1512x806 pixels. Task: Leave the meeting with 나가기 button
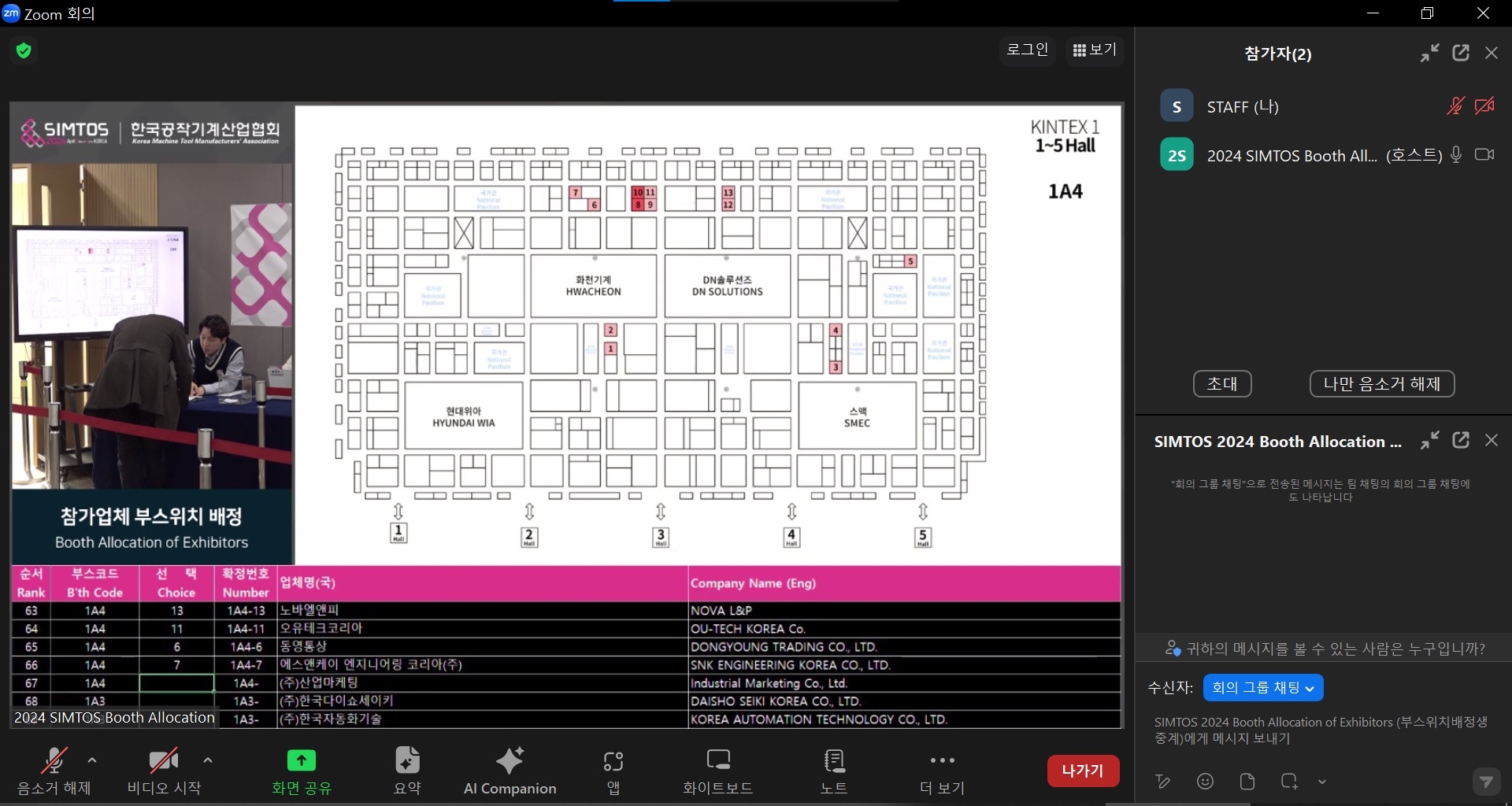(1083, 771)
